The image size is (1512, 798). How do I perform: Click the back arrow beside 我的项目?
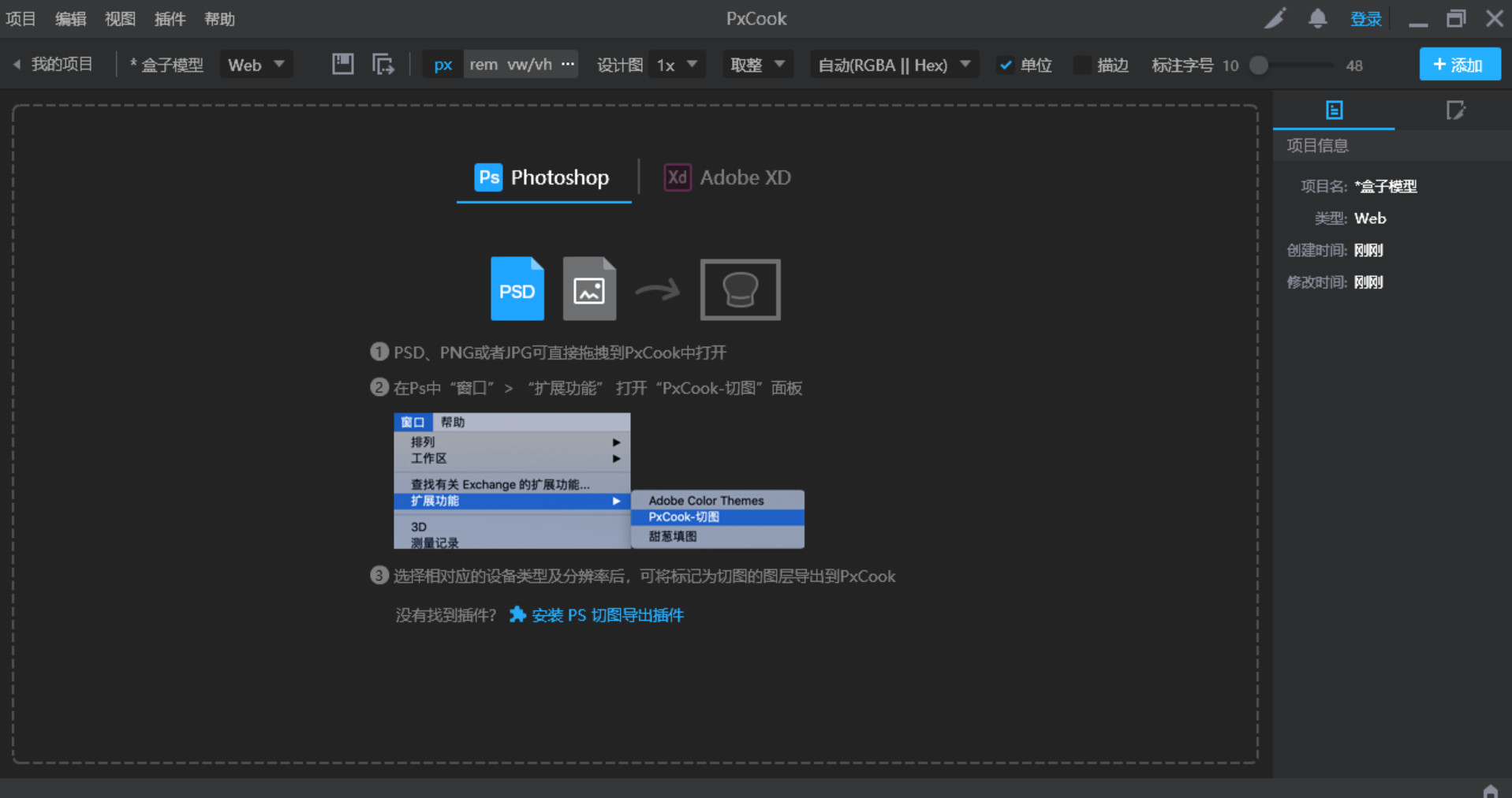point(17,65)
